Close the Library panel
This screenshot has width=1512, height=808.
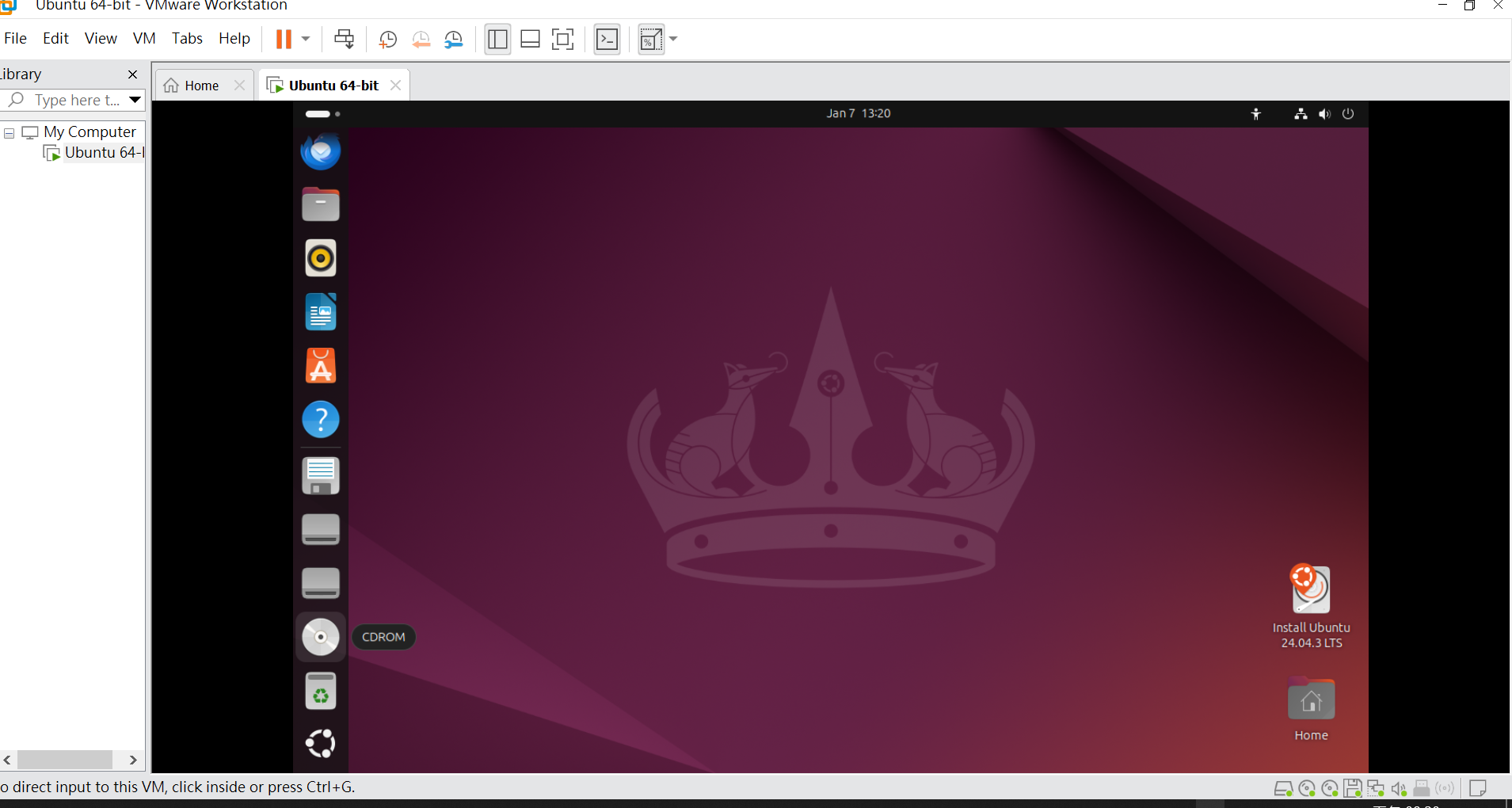click(132, 74)
